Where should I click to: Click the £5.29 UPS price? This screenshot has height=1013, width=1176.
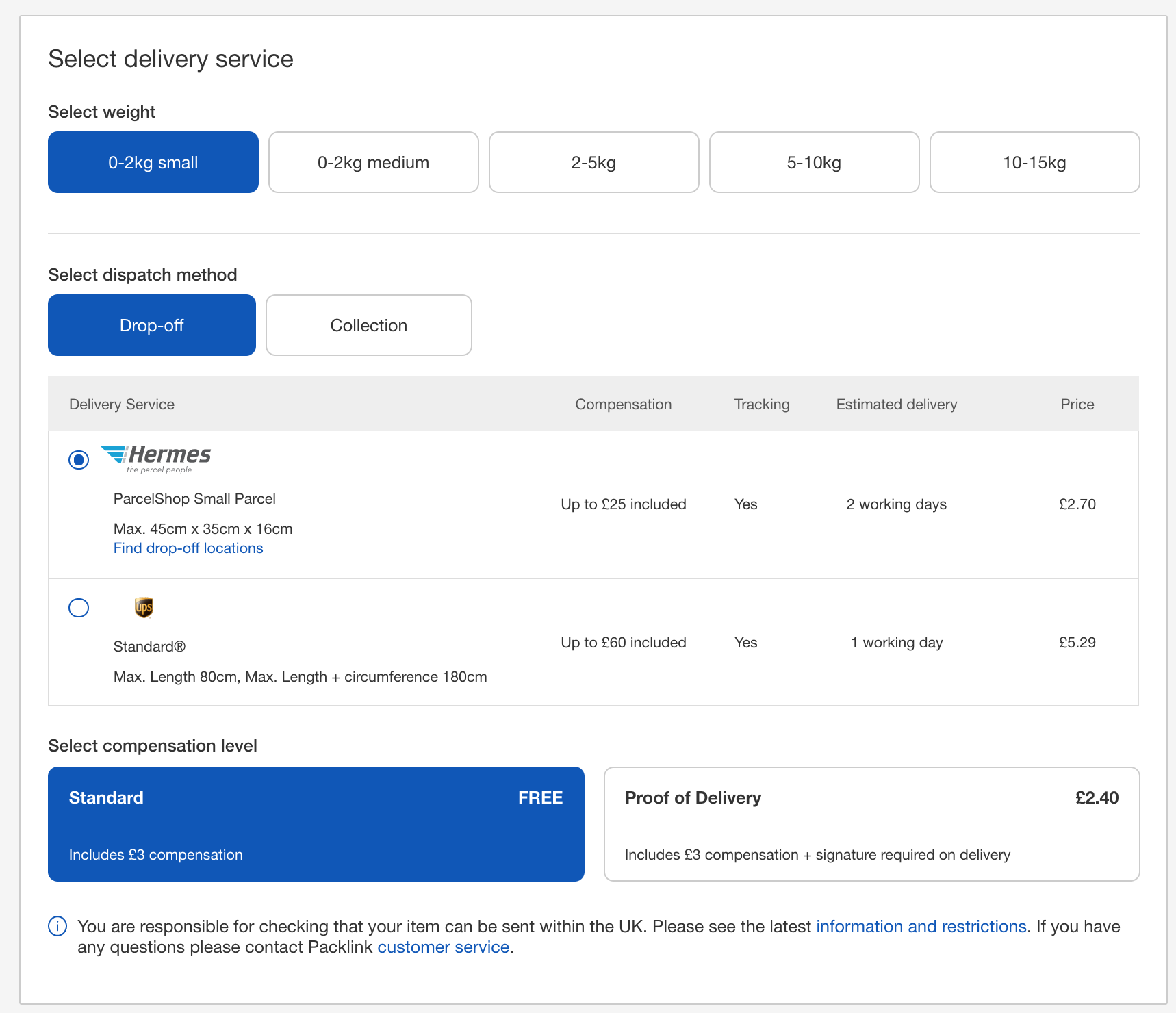point(1077,643)
